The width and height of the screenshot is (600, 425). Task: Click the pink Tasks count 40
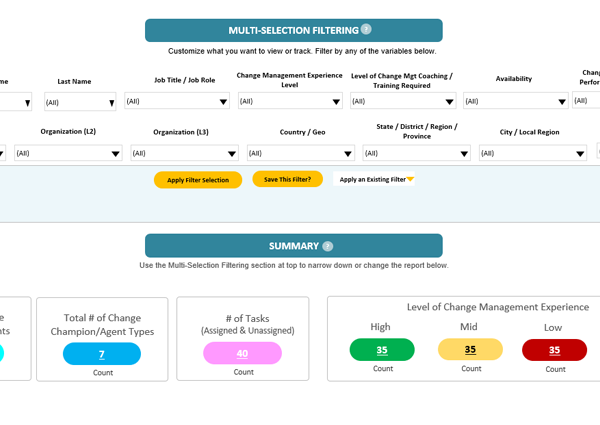tap(242, 353)
